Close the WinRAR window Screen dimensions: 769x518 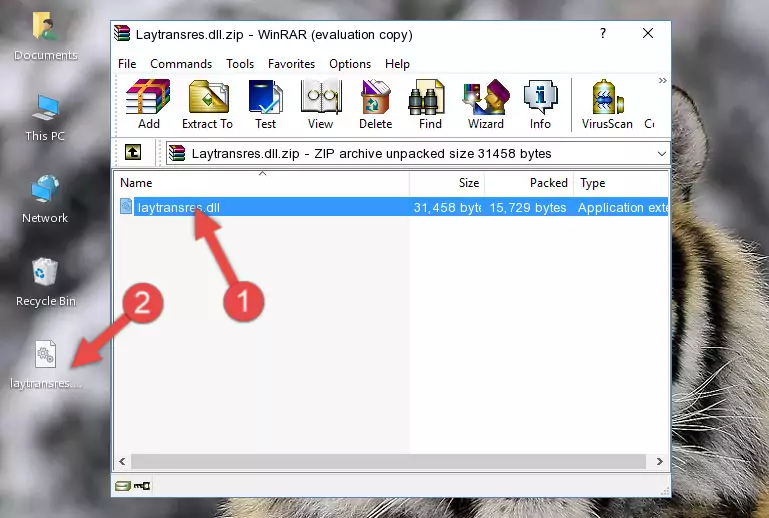(x=648, y=33)
